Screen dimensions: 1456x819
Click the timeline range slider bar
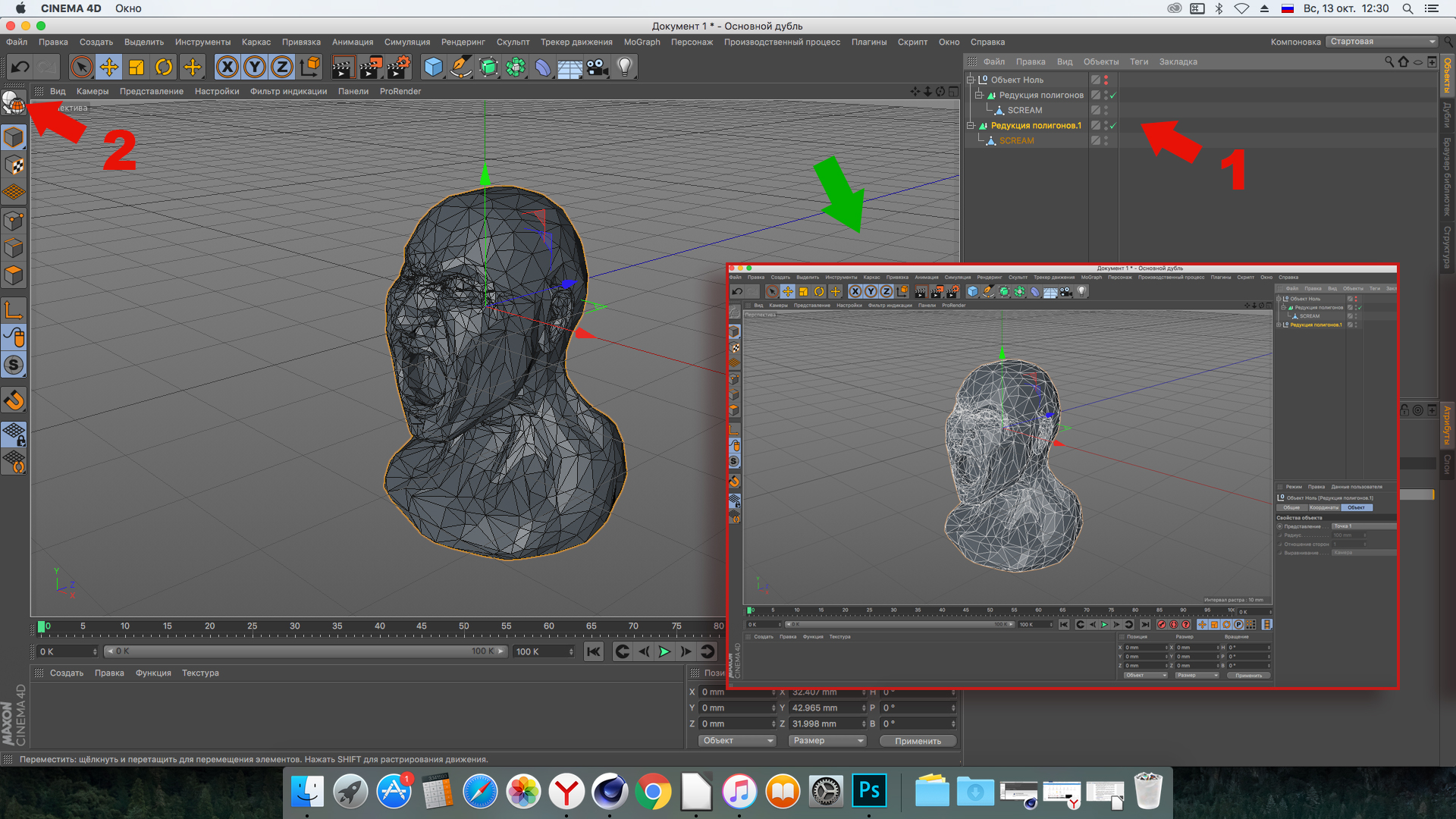305,651
